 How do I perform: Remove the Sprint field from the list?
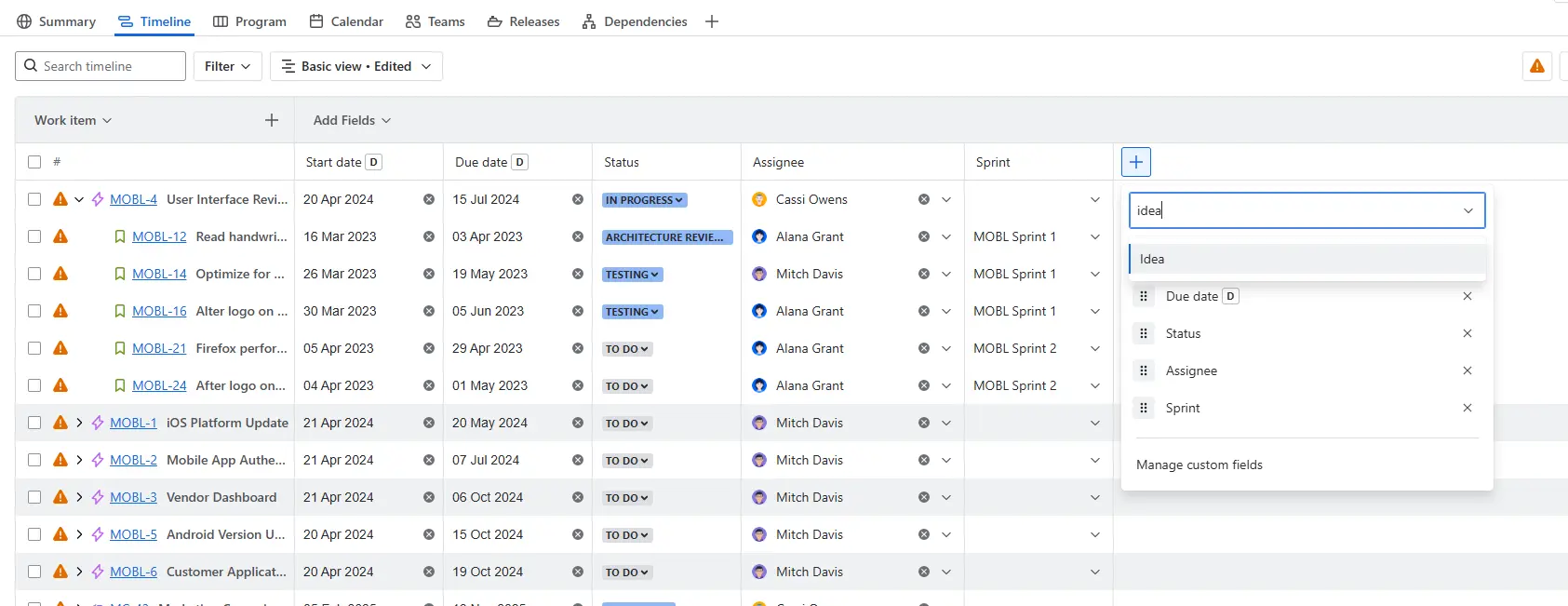pos(1467,408)
